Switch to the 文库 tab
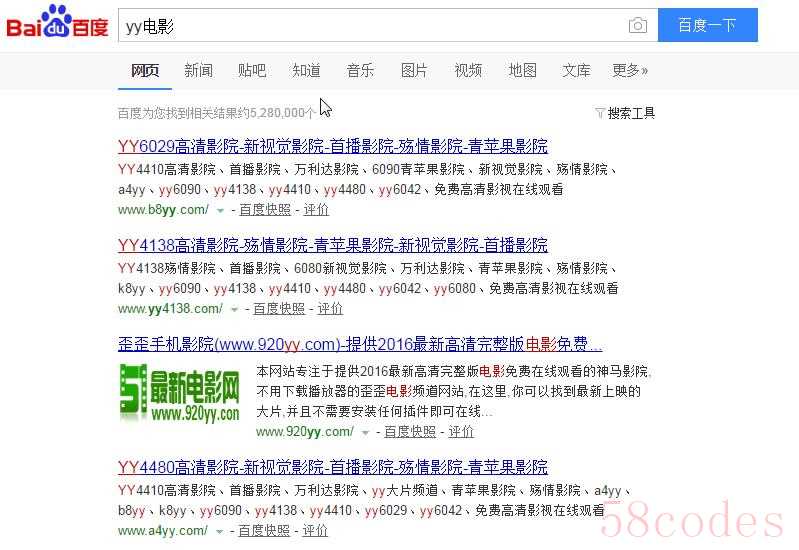The width and height of the screenshot is (799, 550). 576,70
